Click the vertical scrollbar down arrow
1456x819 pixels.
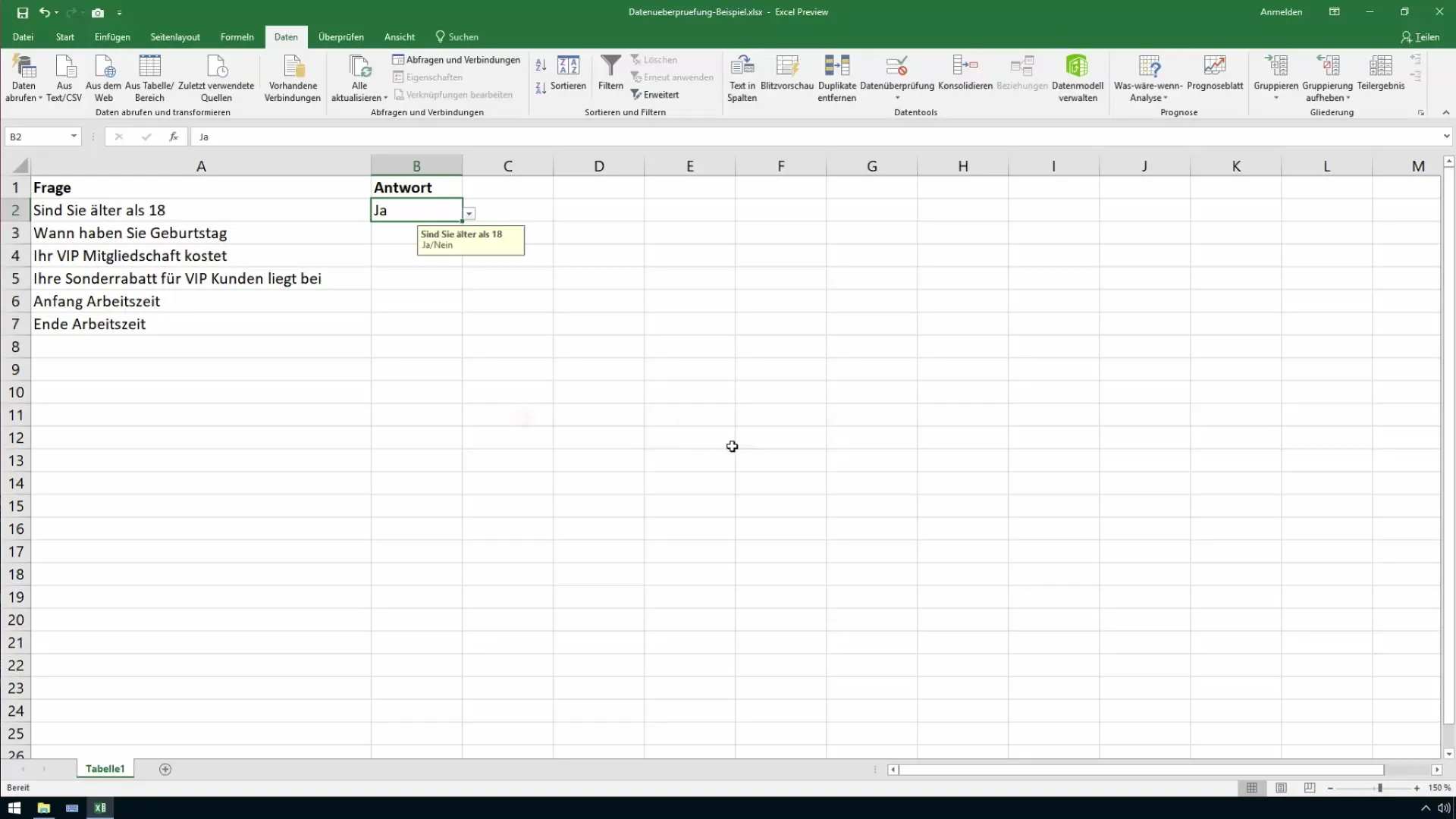(x=1449, y=754)
